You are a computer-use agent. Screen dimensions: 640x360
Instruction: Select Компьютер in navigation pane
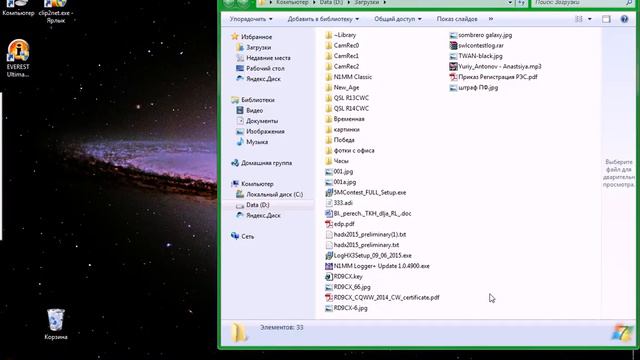(252, 184)
